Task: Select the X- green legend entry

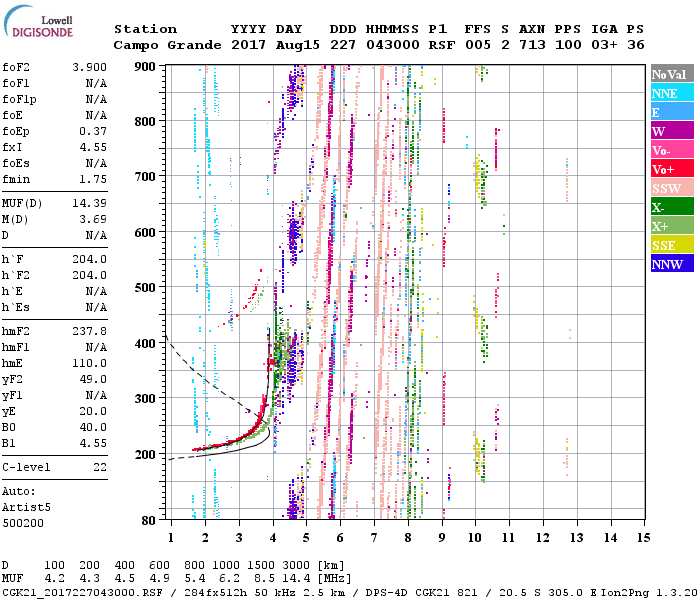Action: pyautogui.click(x=671, y=207)
